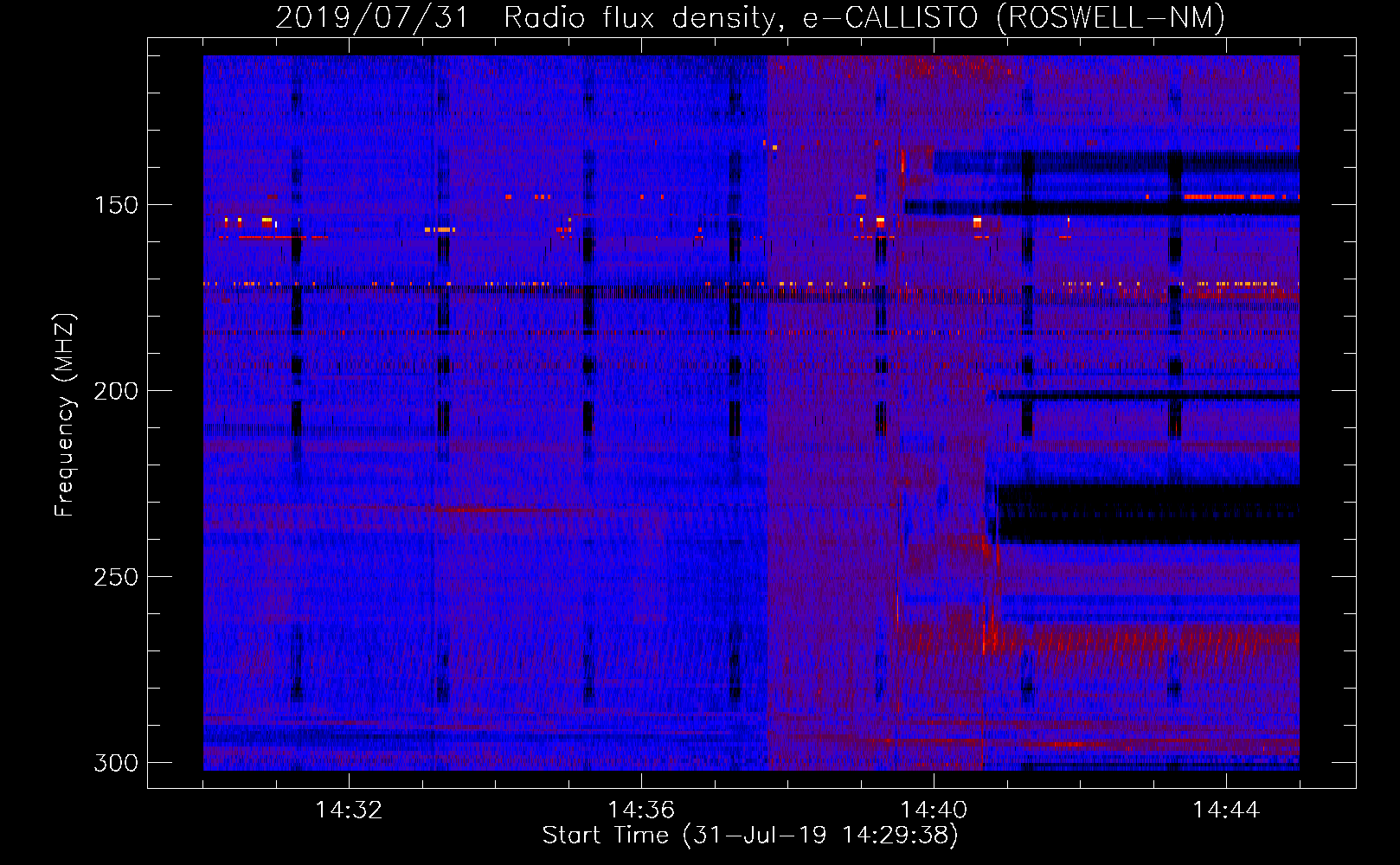Click the '14:40' time tick label
This screenshot has width=1400, height=865.
(934, 811)
